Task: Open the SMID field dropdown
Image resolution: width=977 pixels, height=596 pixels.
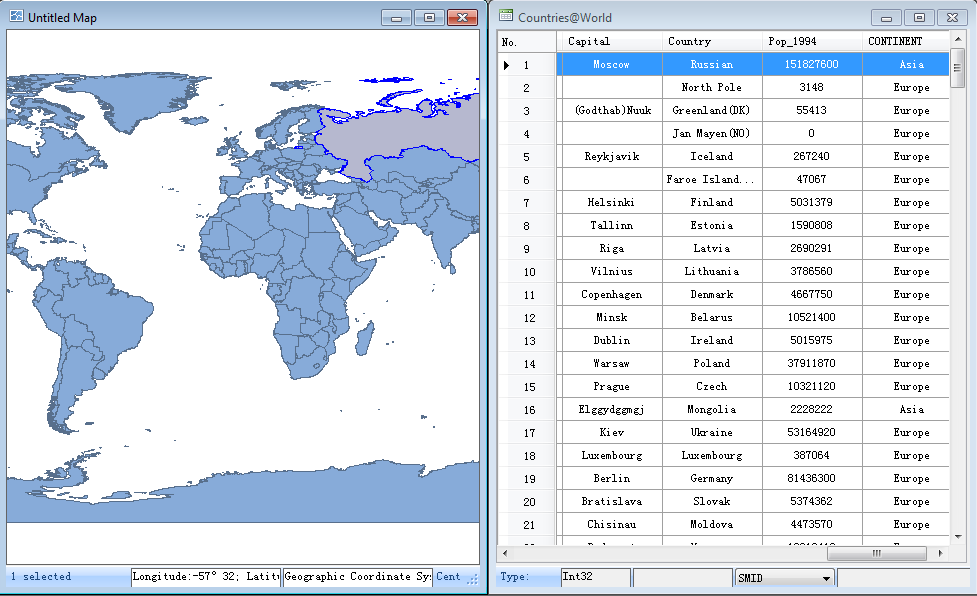Action: 826,578
